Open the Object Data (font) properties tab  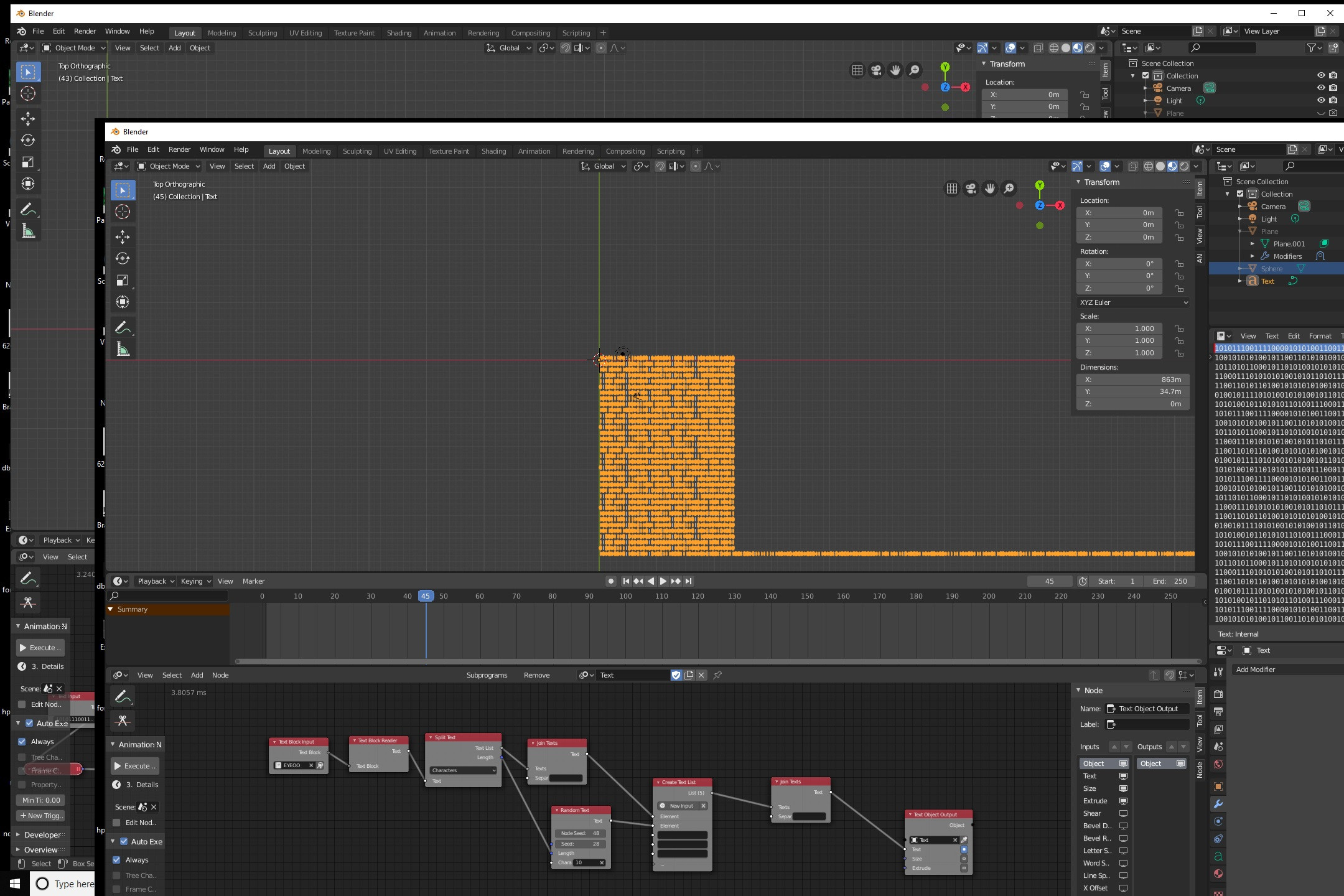tap(1218, 856)
